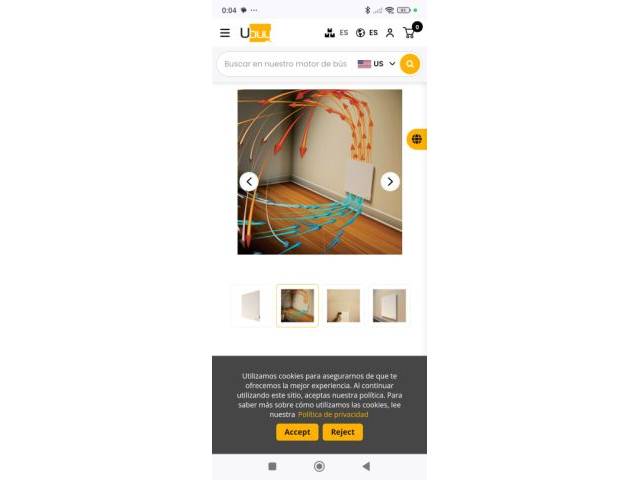640x480 pixels.
Task: Open the Política de privacidad link
Action: [333, 415]
